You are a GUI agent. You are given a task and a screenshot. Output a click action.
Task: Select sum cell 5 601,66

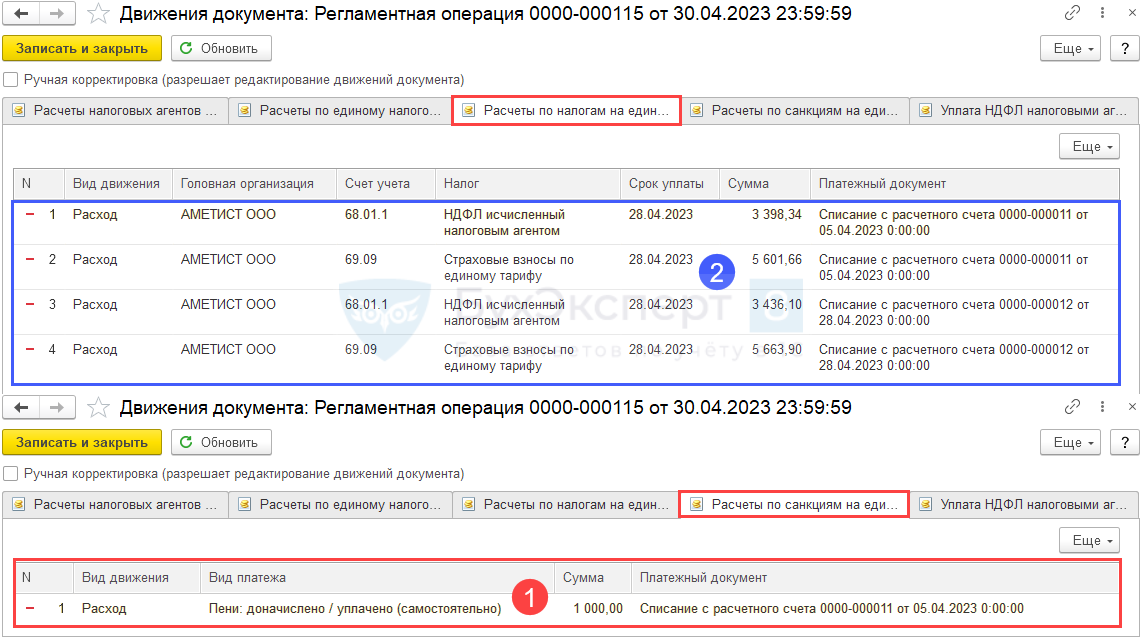pyautogui.click(x=765, y=267)
